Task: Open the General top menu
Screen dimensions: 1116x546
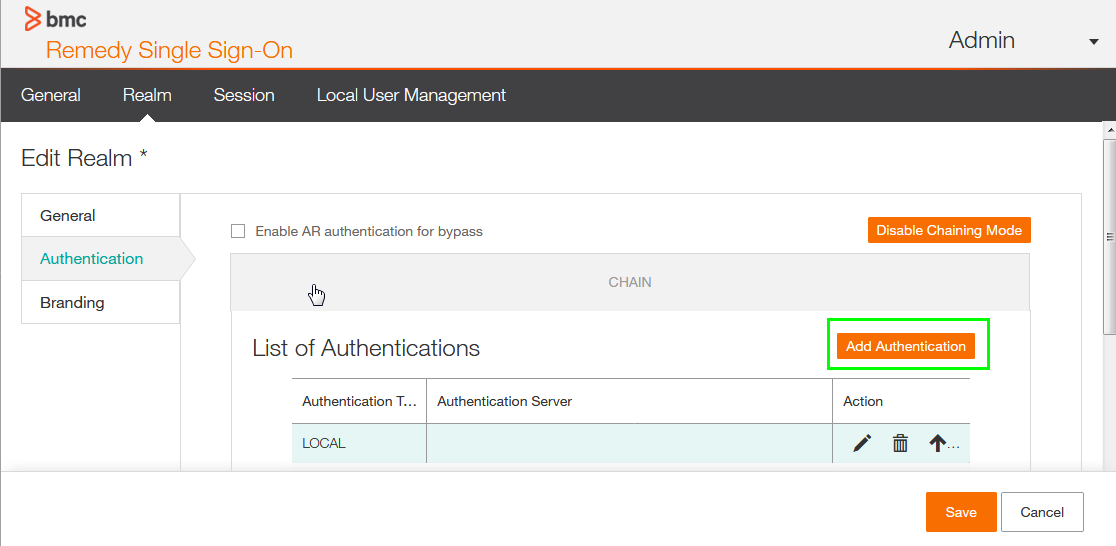Action: coord(51,95)
